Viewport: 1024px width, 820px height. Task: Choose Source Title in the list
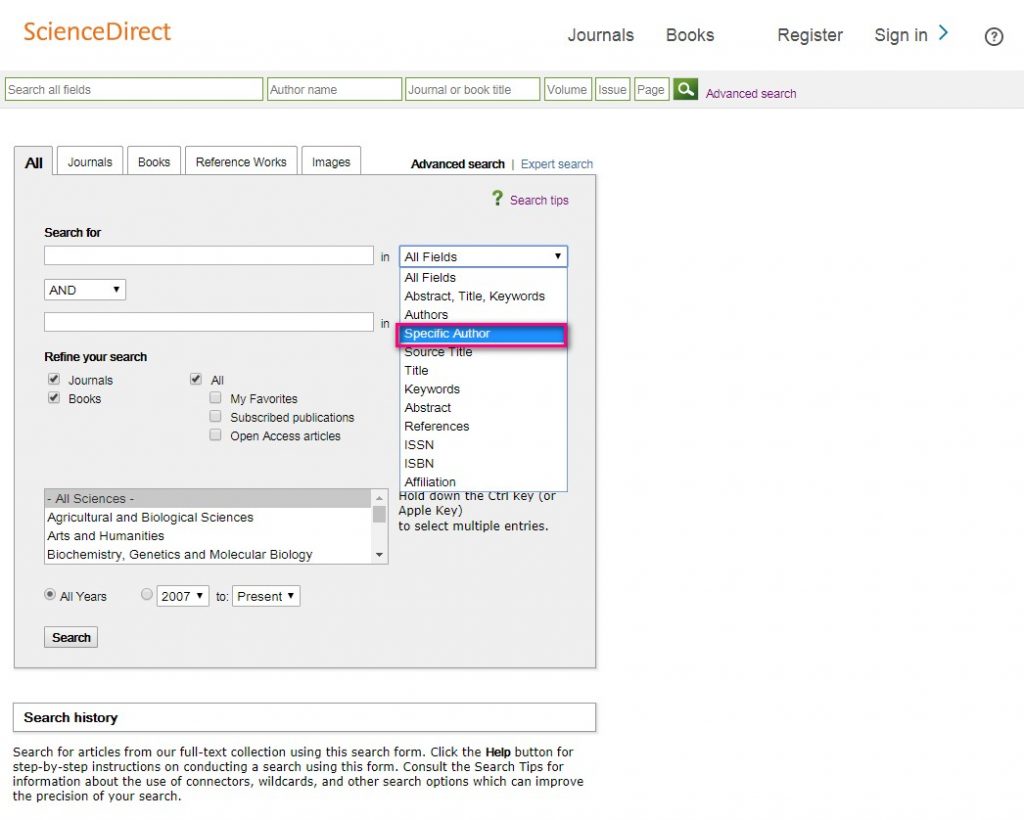pos(483,352)
